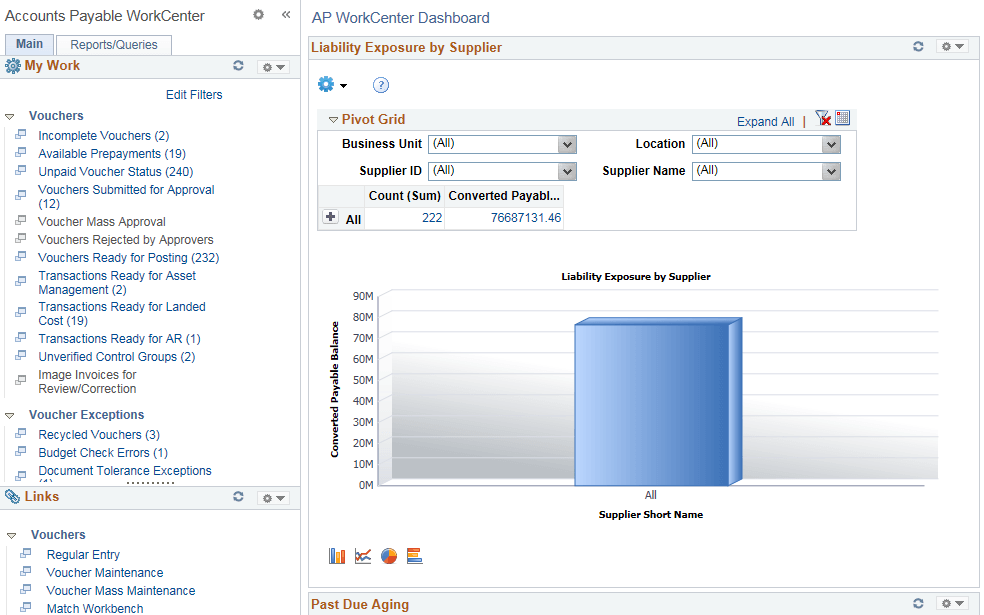Screen dimensions: 984x615
Task: Switch chart to vertical bar chart type
Action: coord(337,555)
